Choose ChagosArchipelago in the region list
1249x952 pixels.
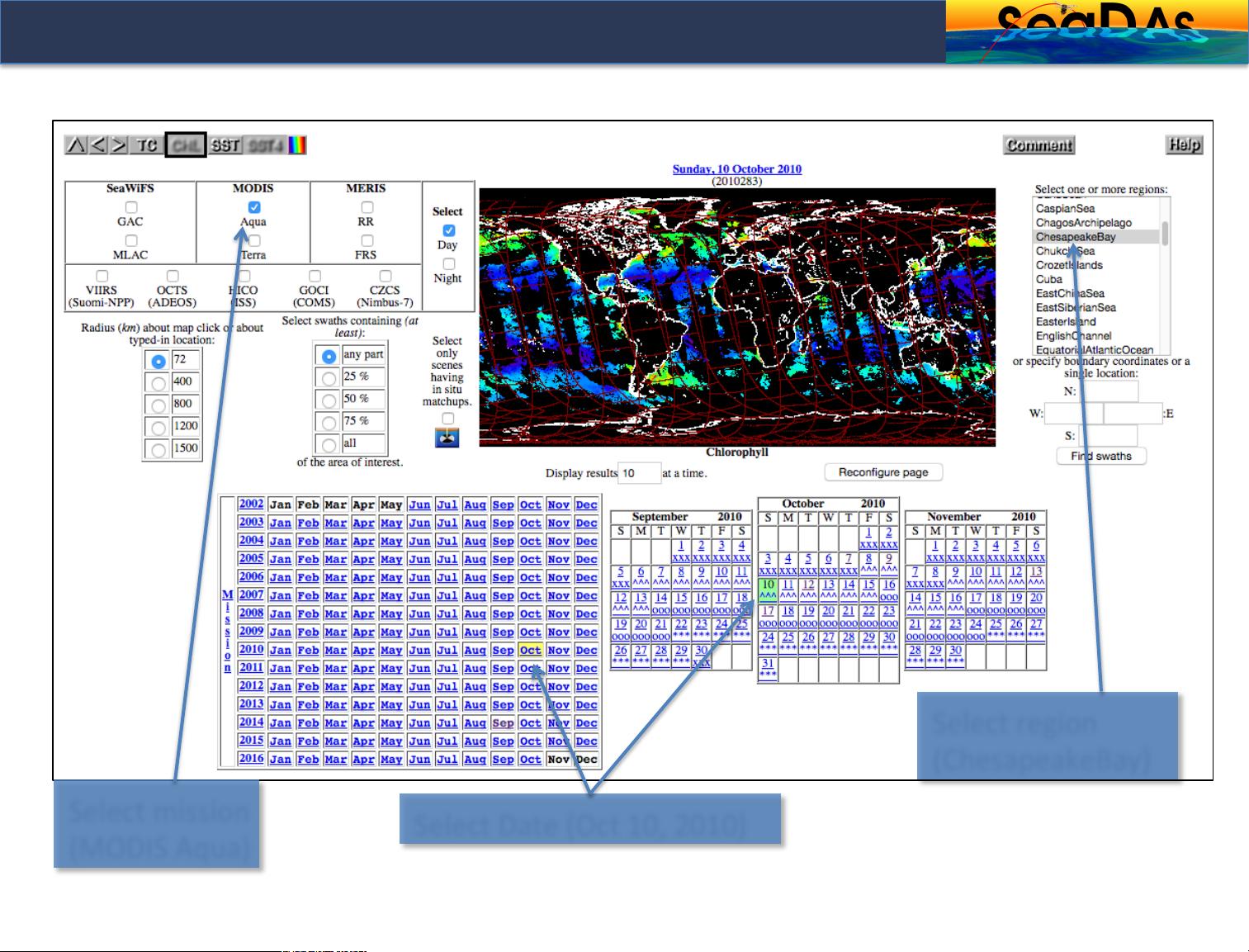coord(1083,223)
